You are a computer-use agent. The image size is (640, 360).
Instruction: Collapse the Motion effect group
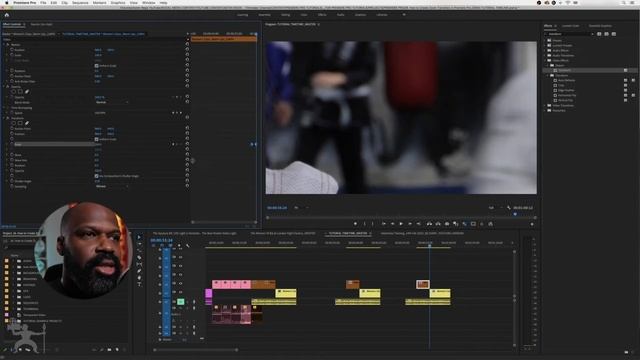(x=4, y=44)
